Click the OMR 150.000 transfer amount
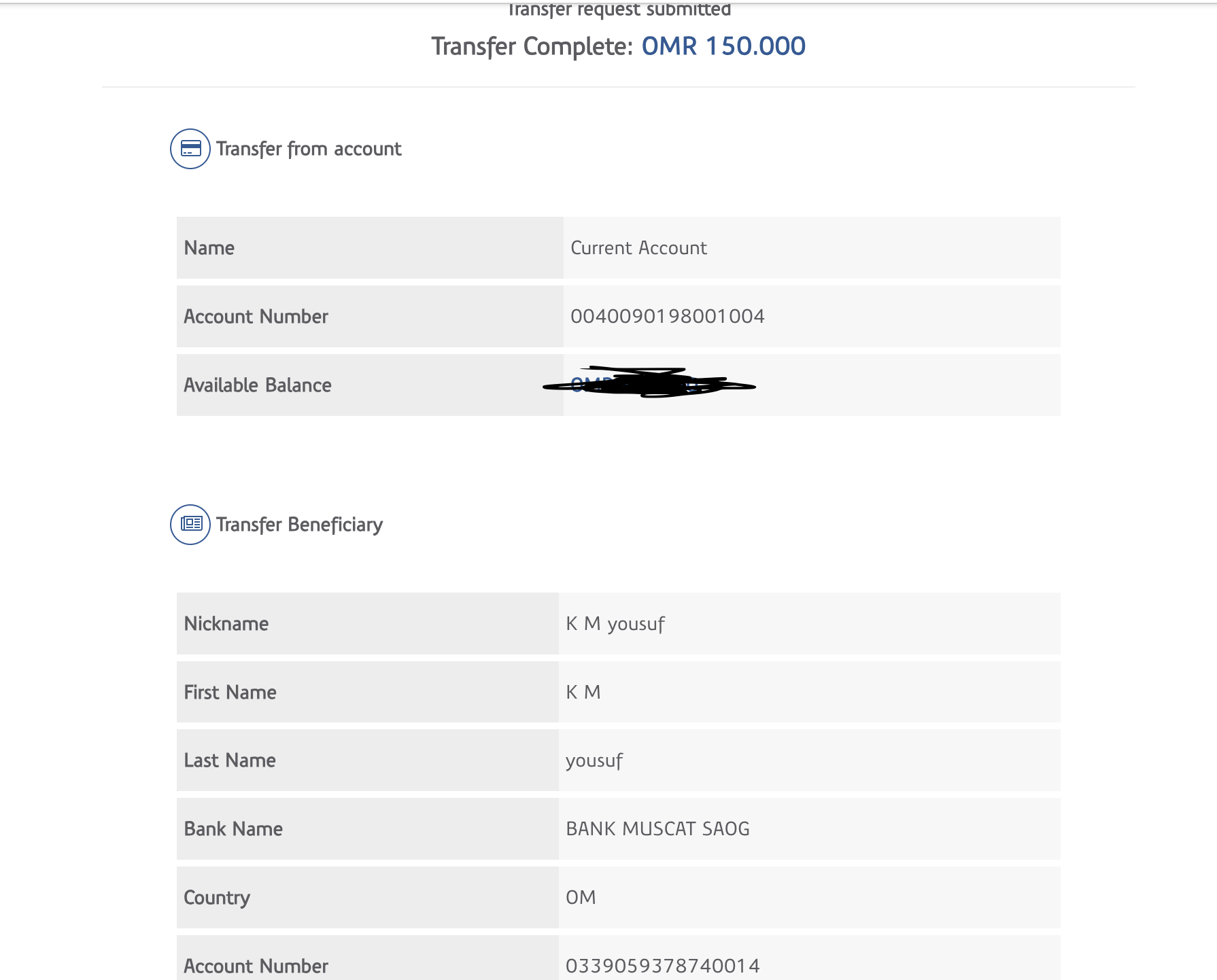This screenshot has width=1217, height=980. (723, 46)
